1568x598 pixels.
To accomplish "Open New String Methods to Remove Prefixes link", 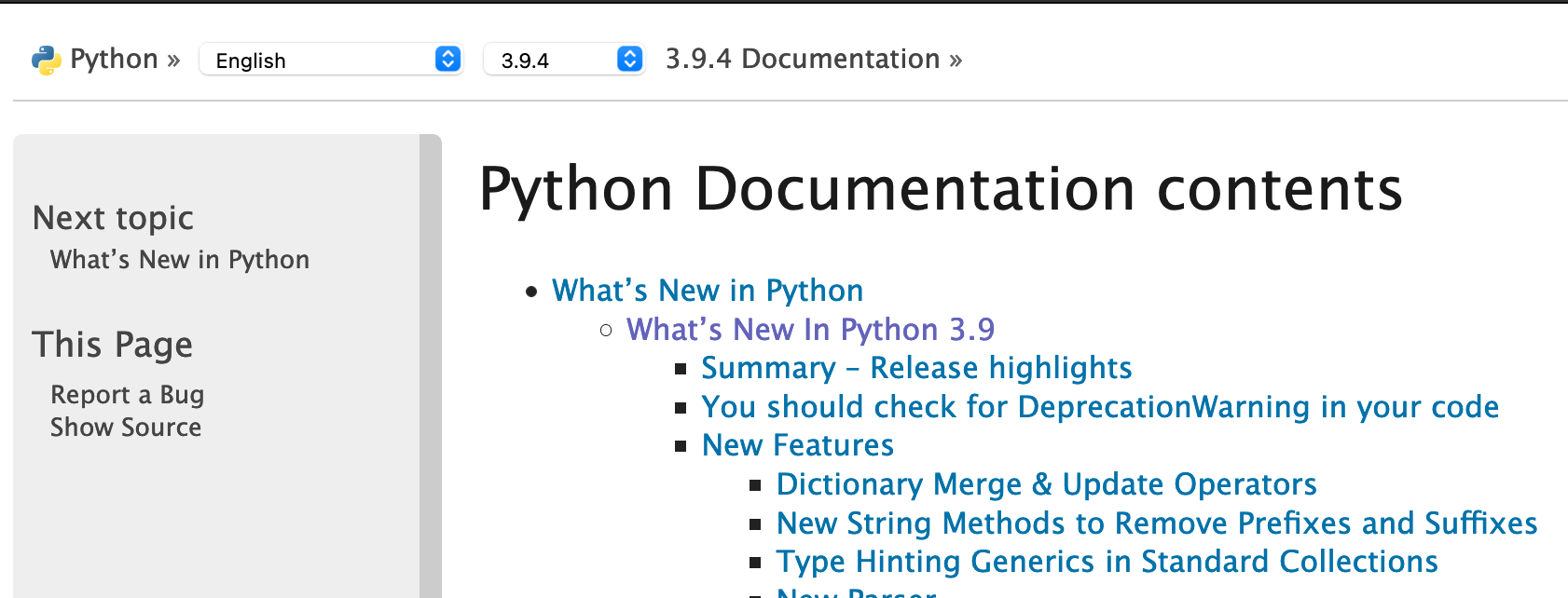I will [1157, 523].
